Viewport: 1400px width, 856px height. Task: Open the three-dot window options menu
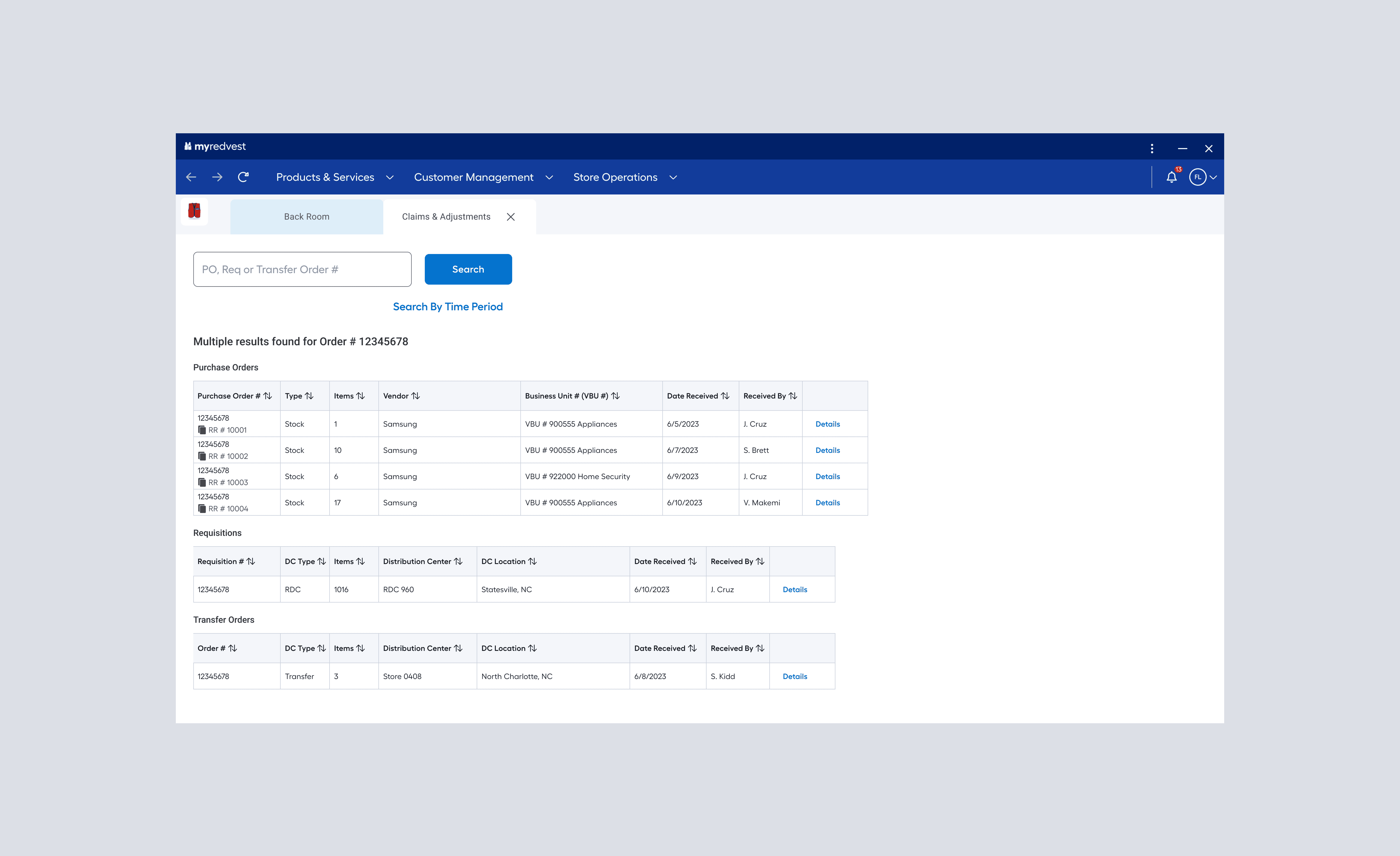click(1152, 148)
